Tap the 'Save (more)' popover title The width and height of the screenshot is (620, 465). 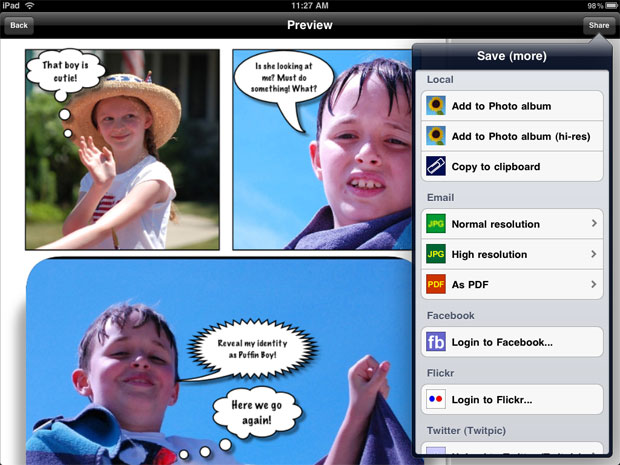click(512, 56)
